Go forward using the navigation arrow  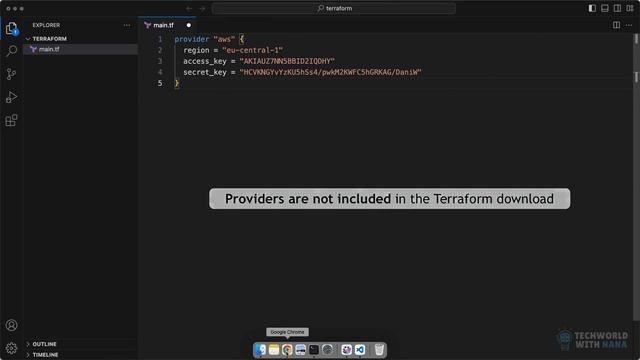point(202,8)
